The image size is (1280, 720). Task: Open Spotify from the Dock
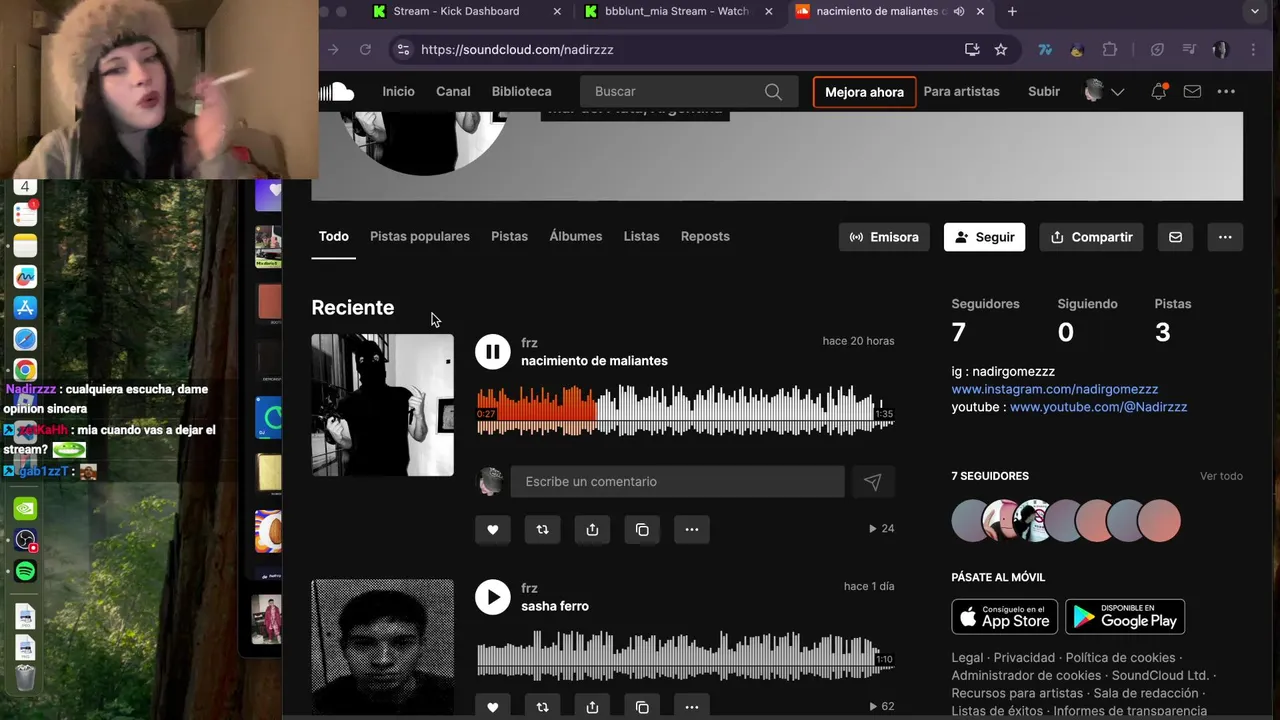coord(26,571)
